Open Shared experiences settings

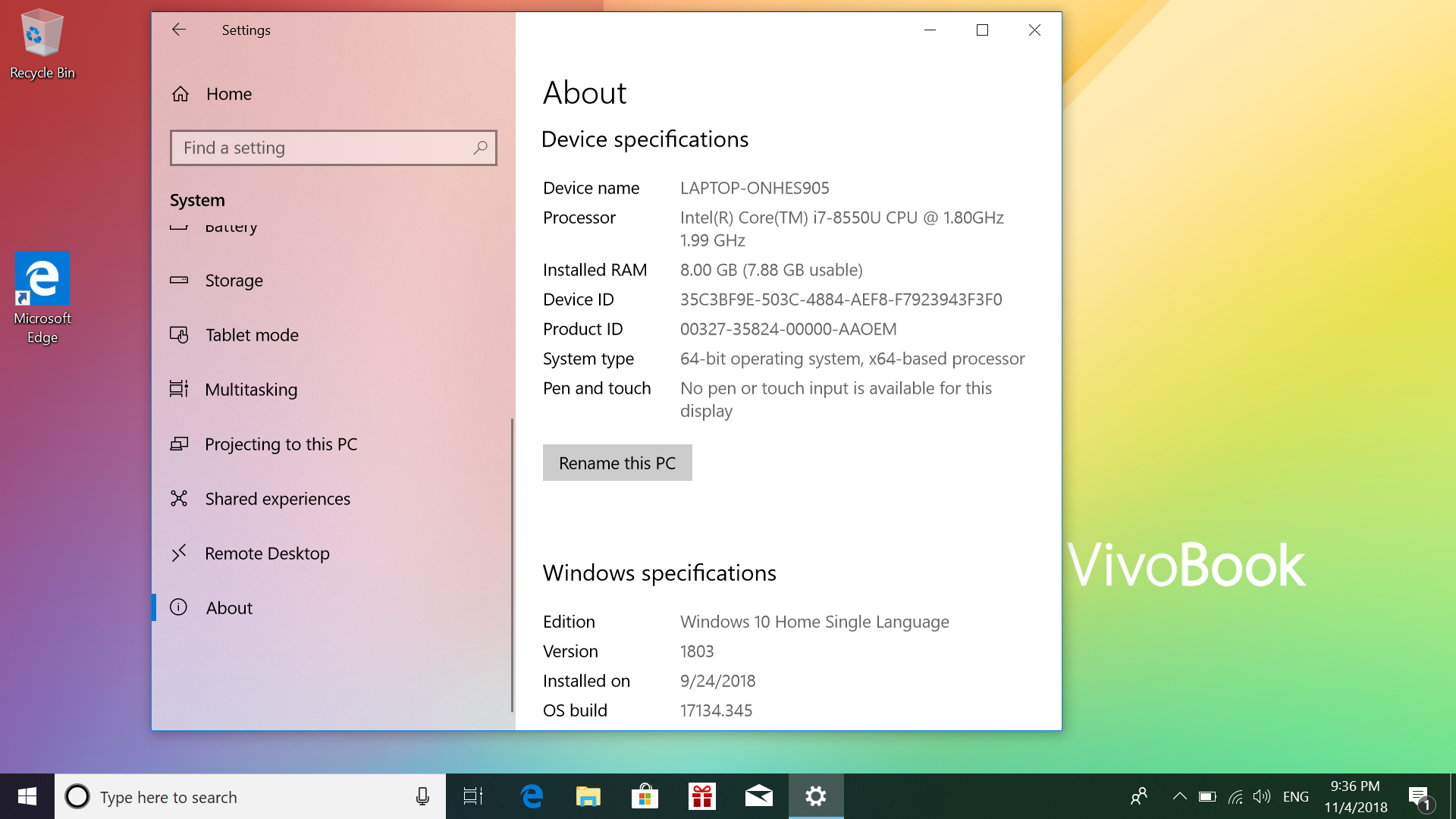click(x=334, y=499)
